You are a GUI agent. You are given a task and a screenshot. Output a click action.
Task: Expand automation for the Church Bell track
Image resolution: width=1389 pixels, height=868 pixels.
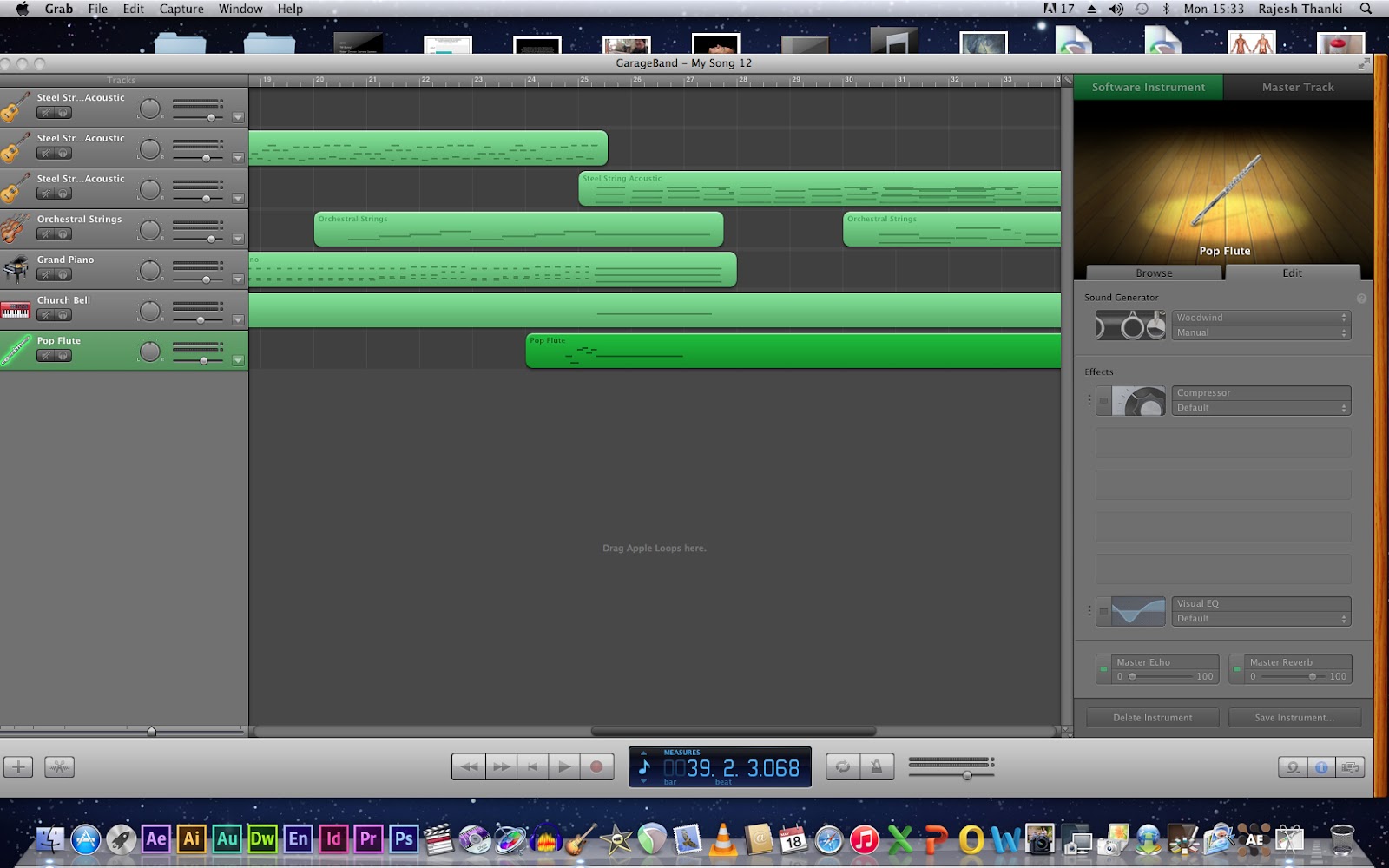pyautogui.click(x=238, y=320)
